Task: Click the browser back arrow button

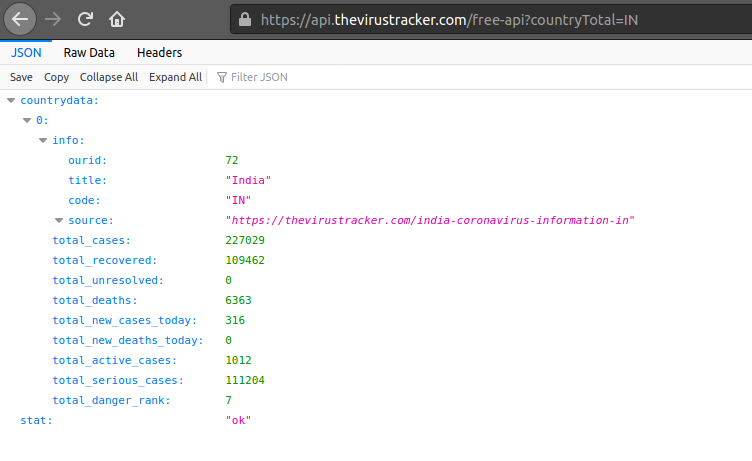Action: pyautogui.click(x=21, y=19)
